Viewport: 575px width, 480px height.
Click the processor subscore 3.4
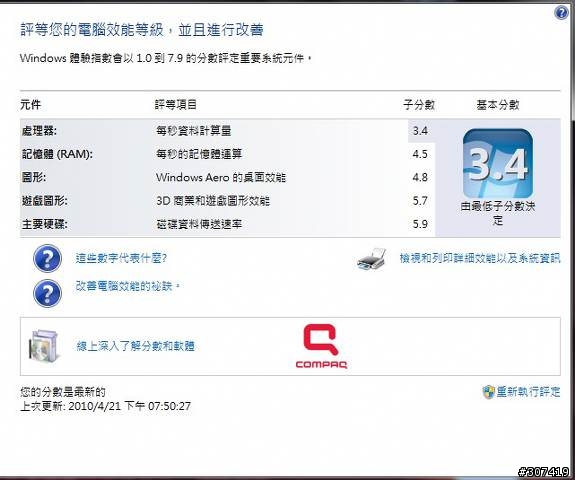click(420, 131)
